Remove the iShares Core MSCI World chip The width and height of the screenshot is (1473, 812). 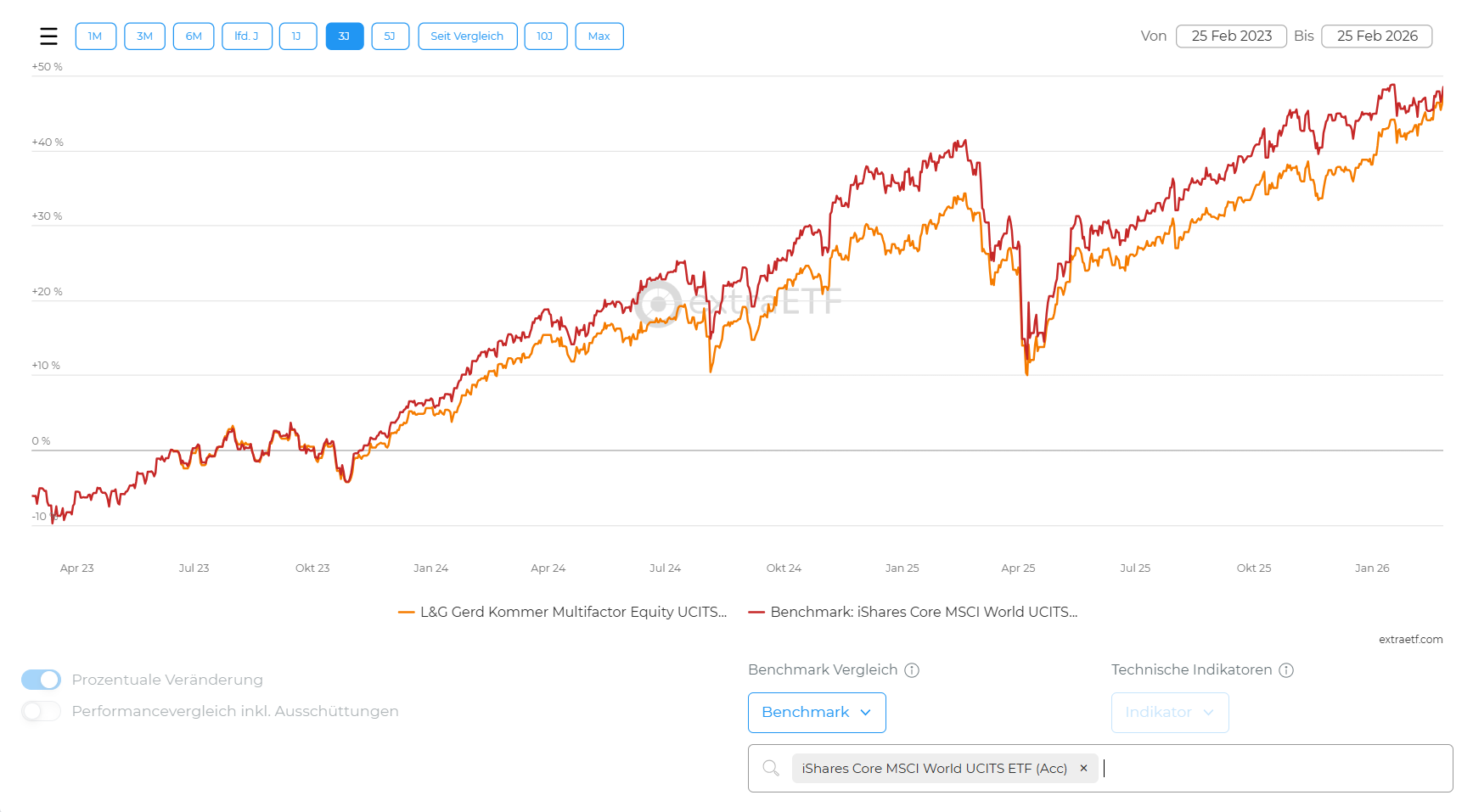pos(1083,768)
